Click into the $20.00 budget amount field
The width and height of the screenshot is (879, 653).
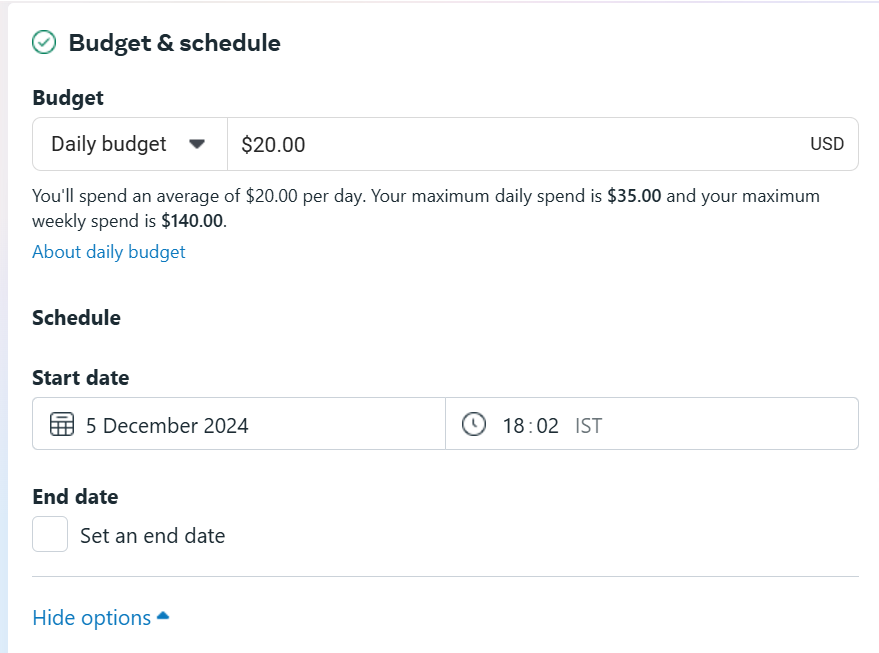[x=543, y=144]
